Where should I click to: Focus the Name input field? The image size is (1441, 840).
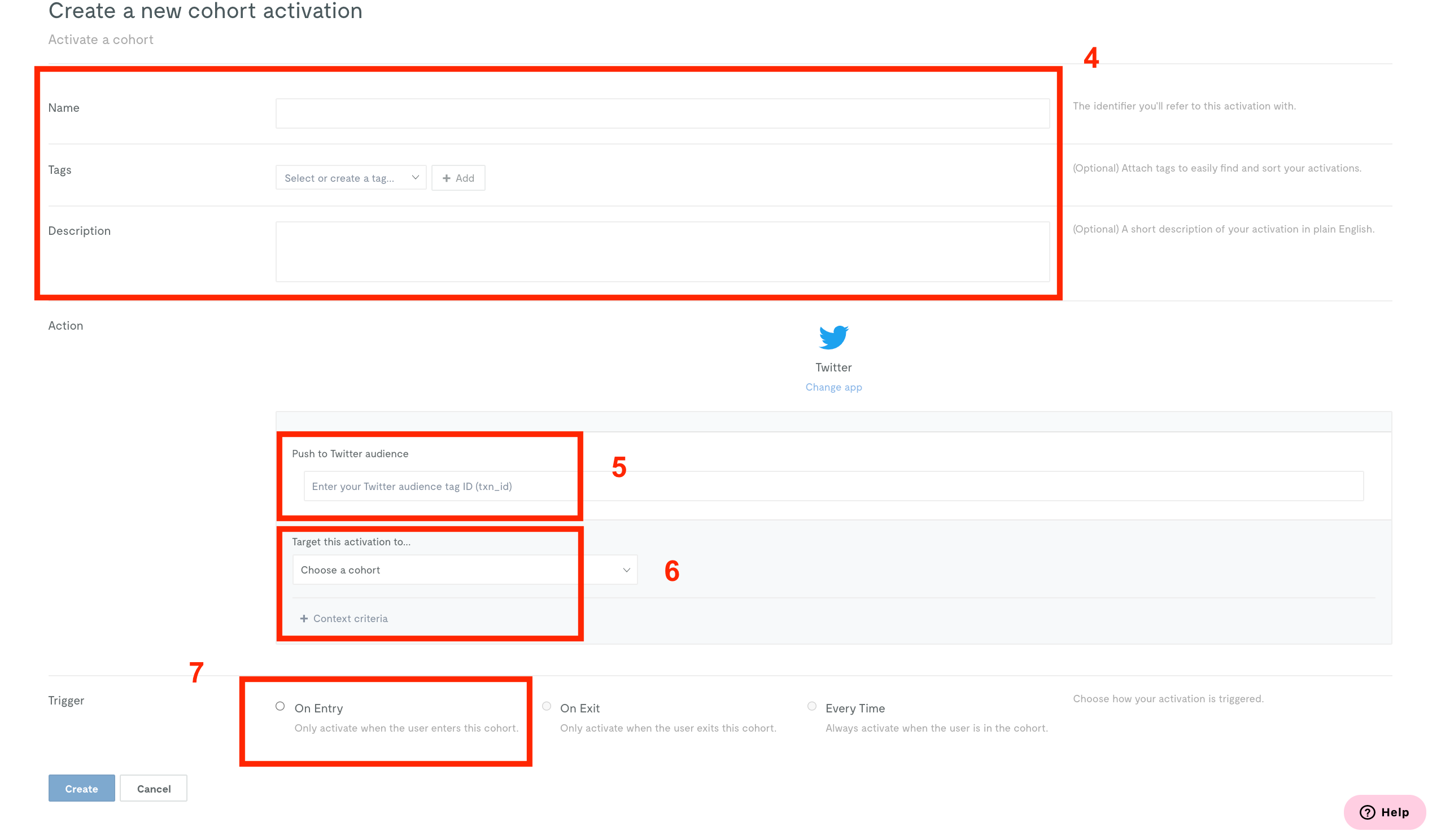(x=662, y=113)
